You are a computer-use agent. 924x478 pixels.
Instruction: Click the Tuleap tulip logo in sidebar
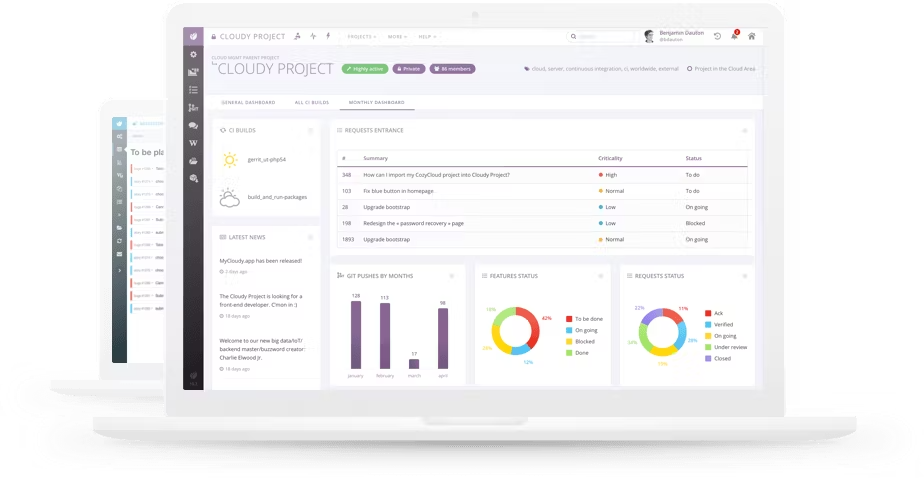193,37
